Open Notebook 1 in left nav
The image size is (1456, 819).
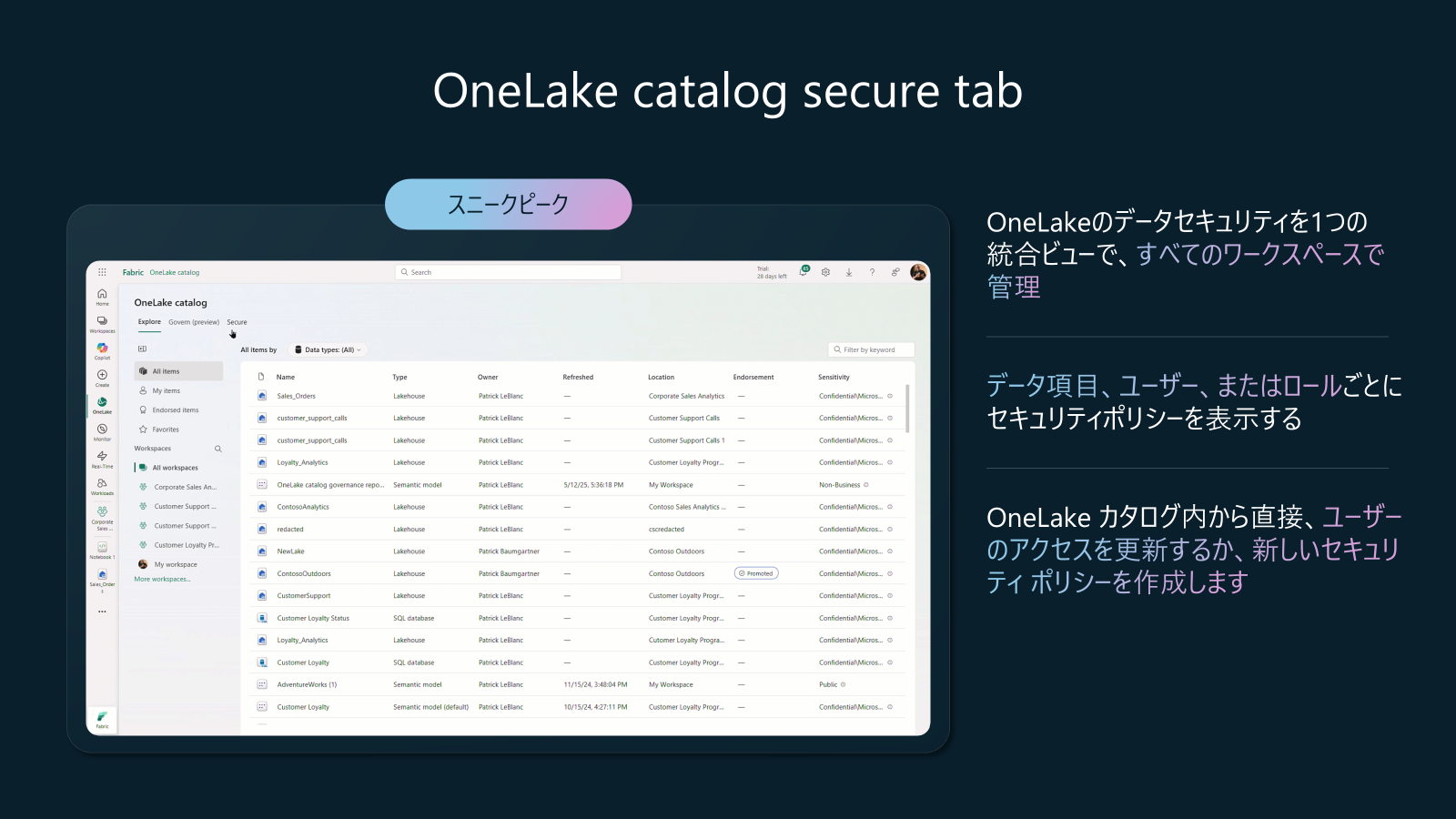tap(102, 550)
